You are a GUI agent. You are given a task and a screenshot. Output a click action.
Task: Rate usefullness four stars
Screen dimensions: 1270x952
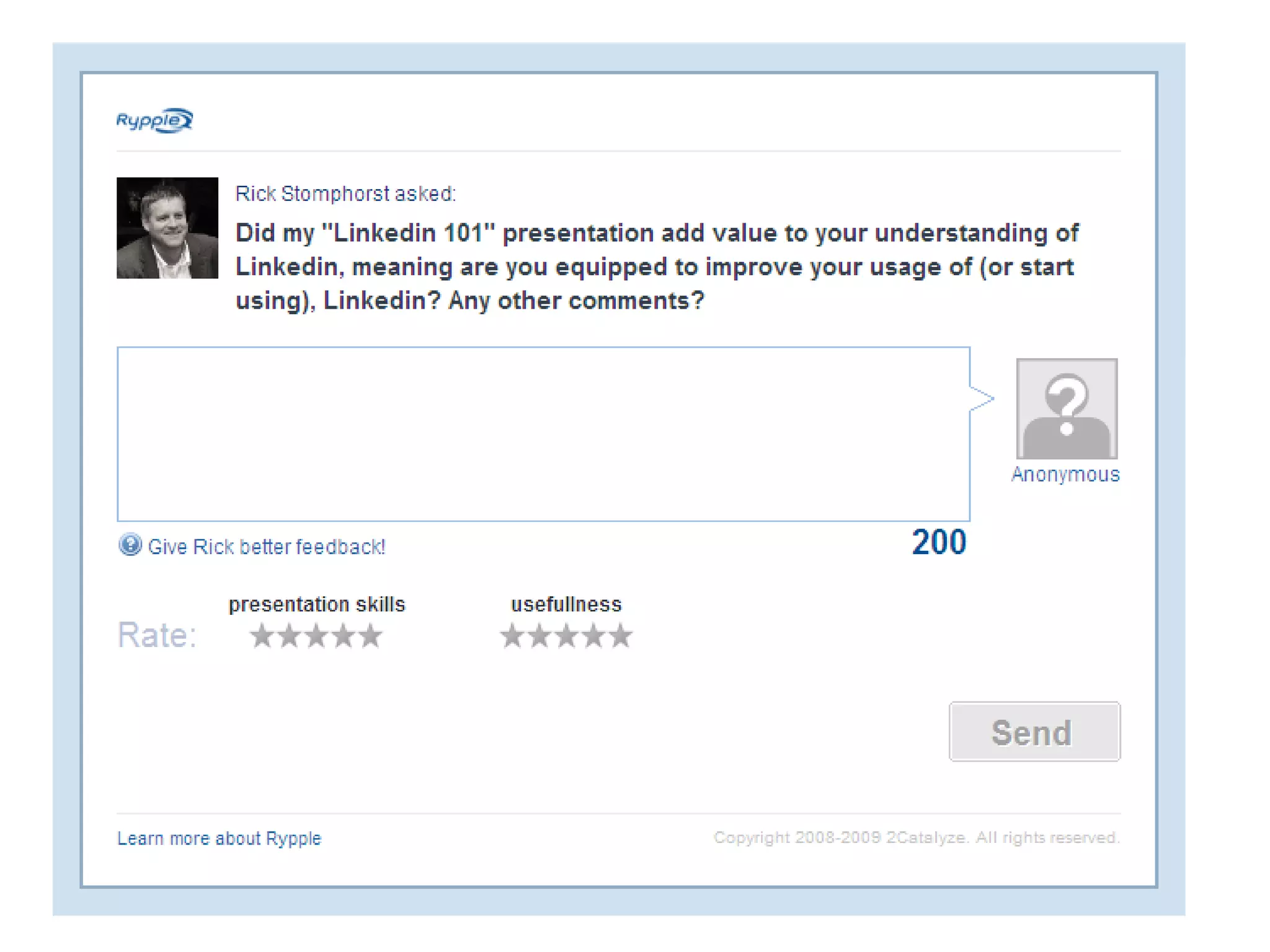[x=594, y=636]
